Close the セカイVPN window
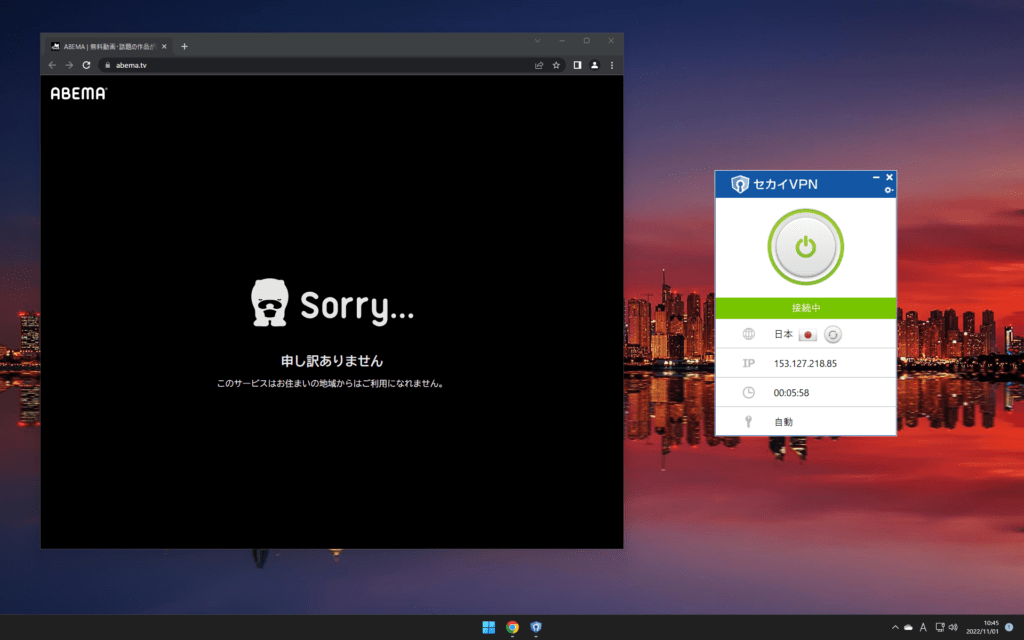Viewport: 1024px width, 640px height. 889,178
